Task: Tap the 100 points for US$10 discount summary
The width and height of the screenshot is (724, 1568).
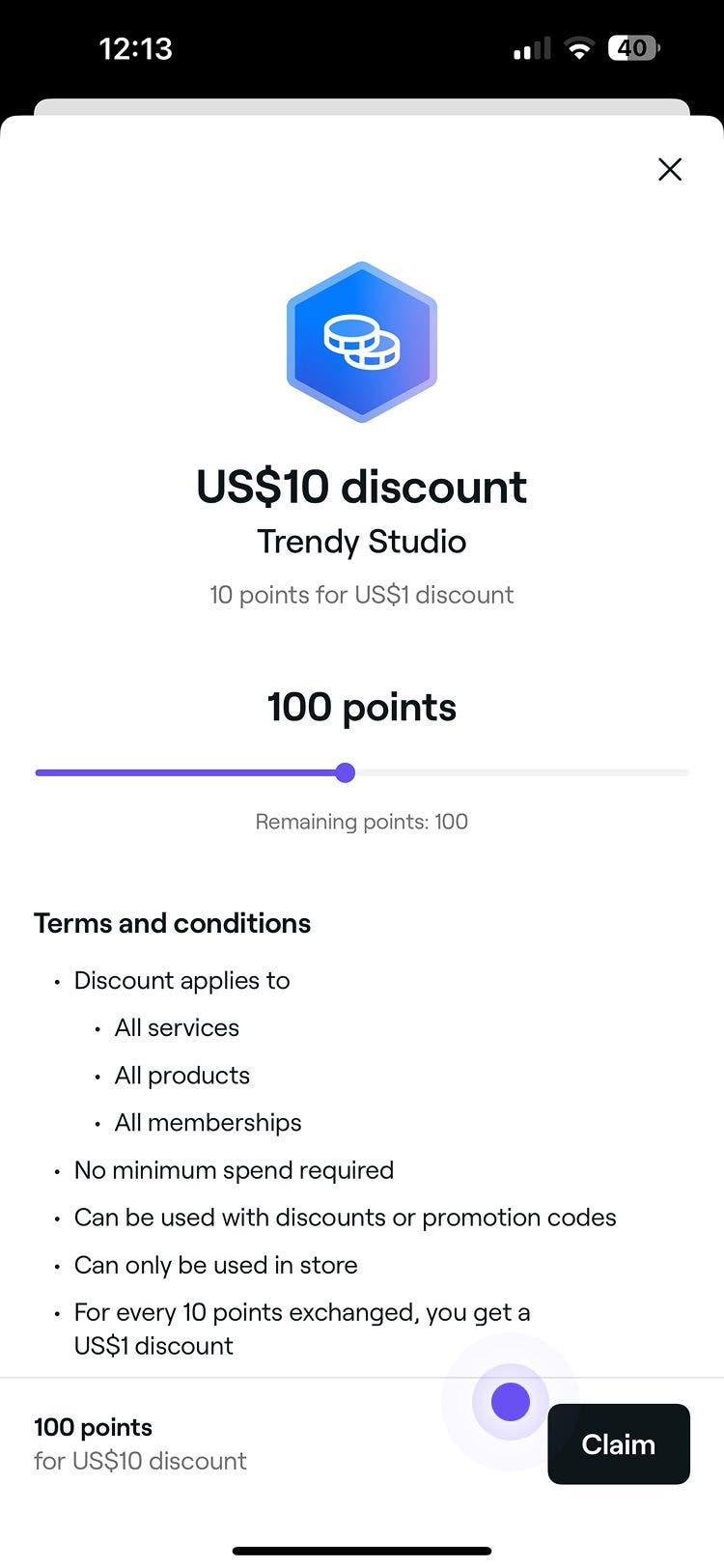Action: coord(140,1444)
